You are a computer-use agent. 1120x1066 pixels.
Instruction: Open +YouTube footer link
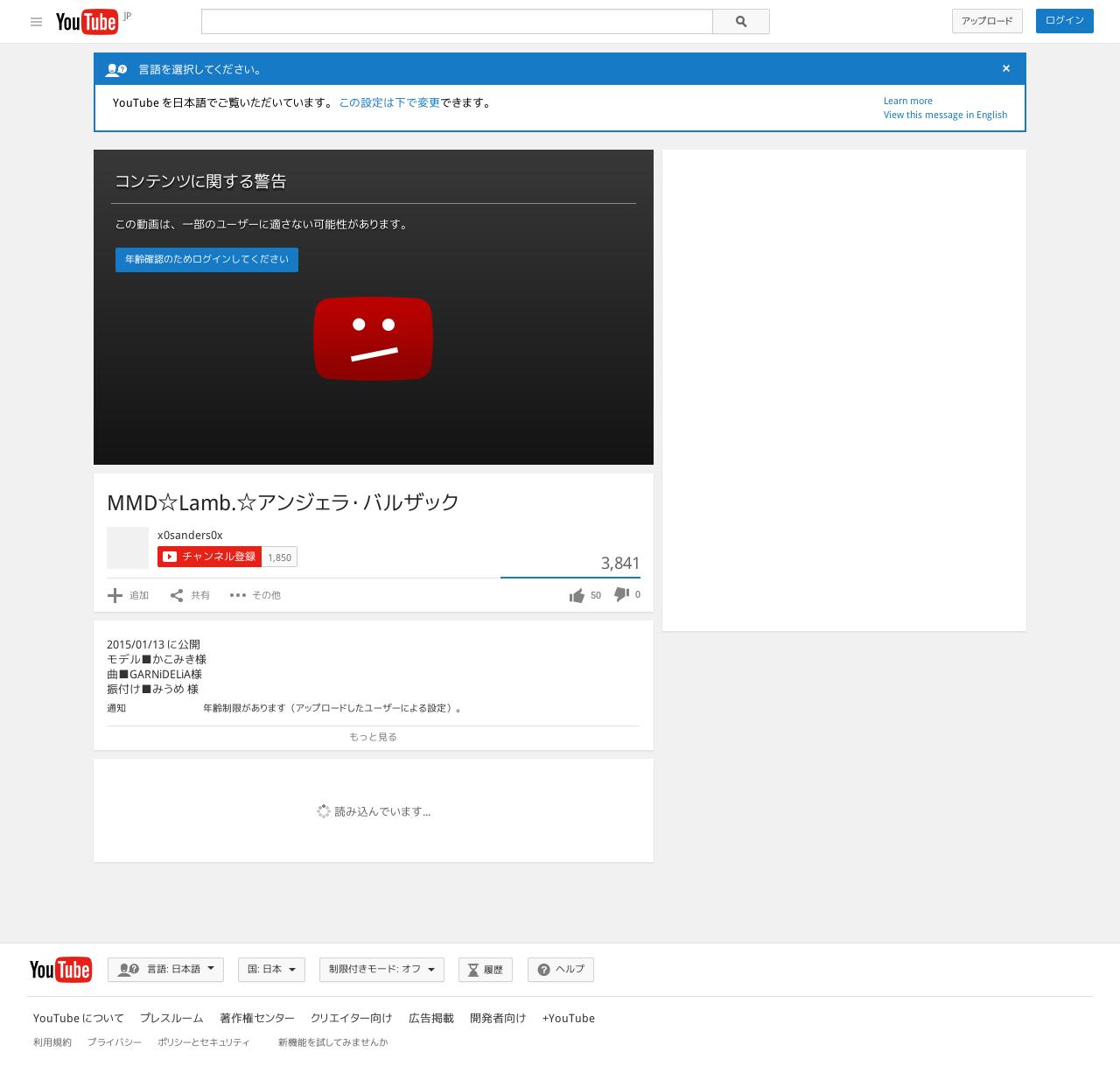(x=569, y=1018)
